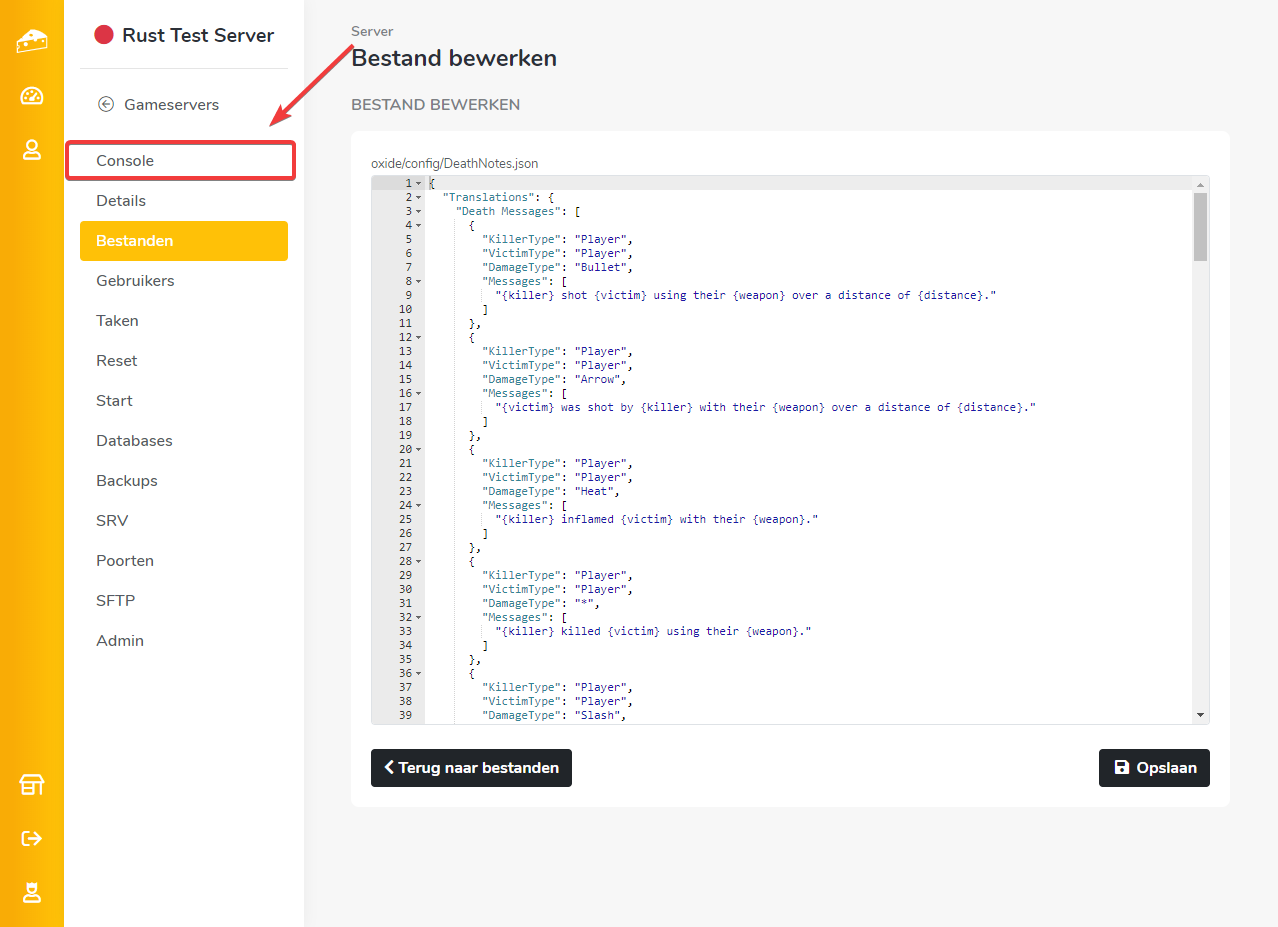
Task: Click the editor vertical scrollbar thumb
Action: point(1200,227)
